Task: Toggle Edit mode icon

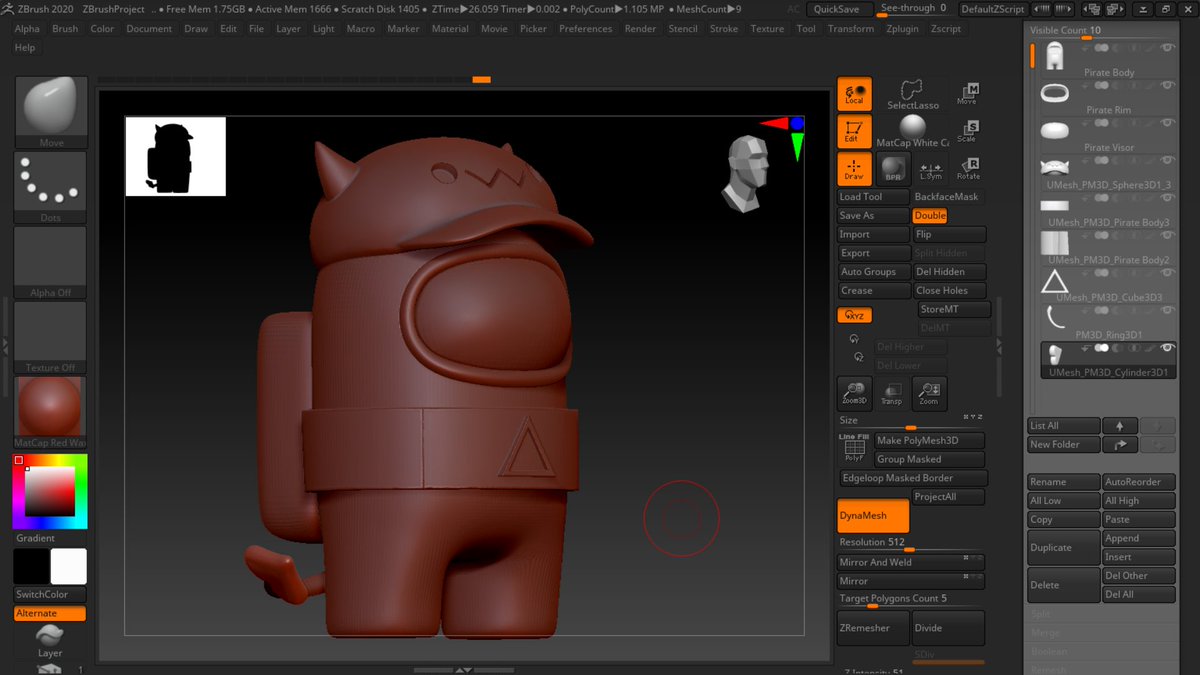Action: coord(854,131)
